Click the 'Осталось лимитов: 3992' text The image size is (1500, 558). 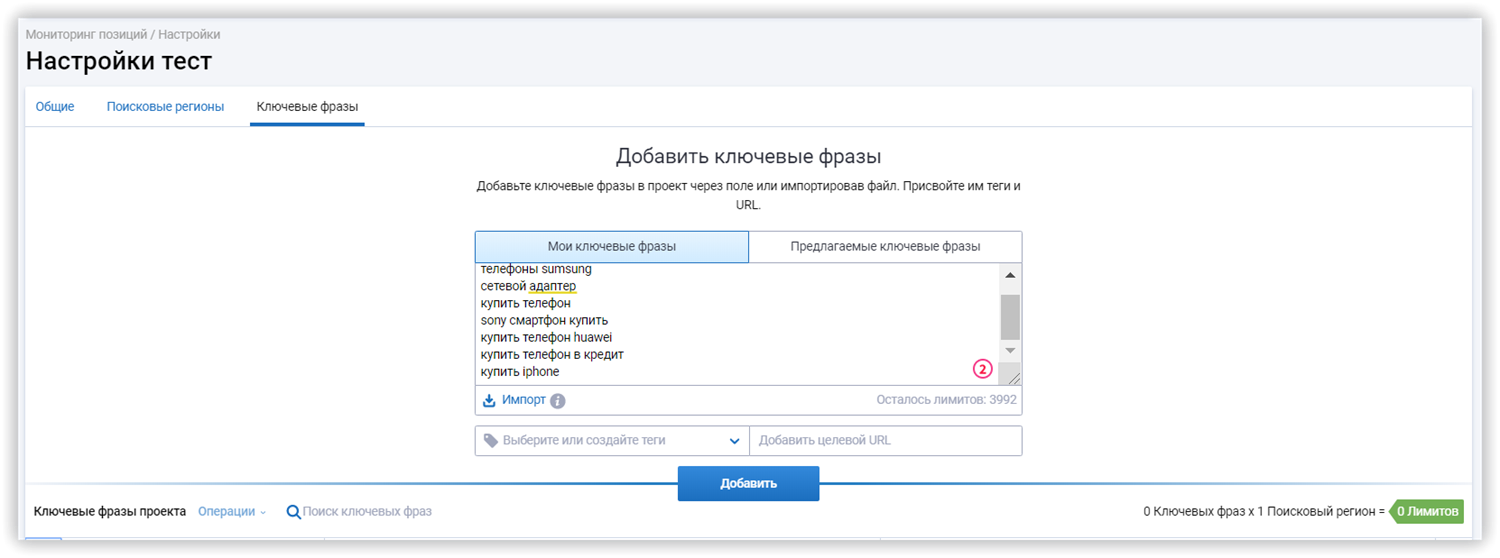[946, 400]
